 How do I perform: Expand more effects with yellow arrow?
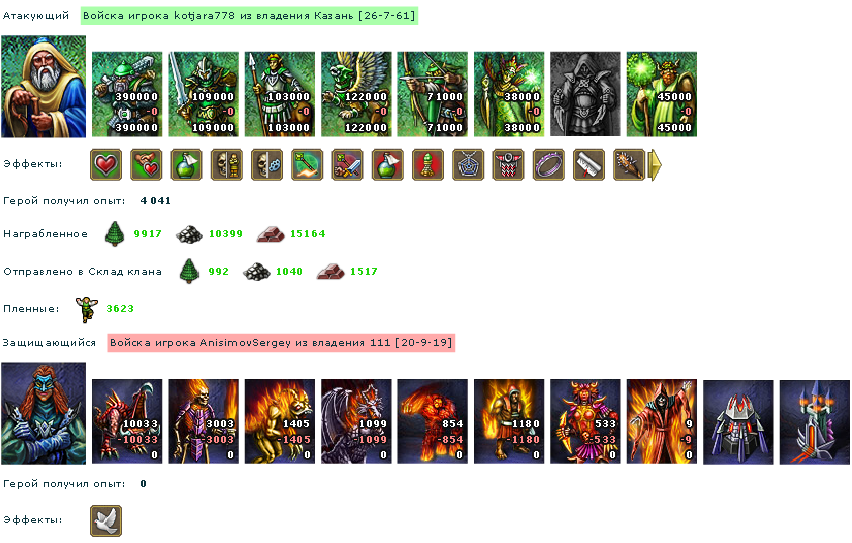coord(655,165)
